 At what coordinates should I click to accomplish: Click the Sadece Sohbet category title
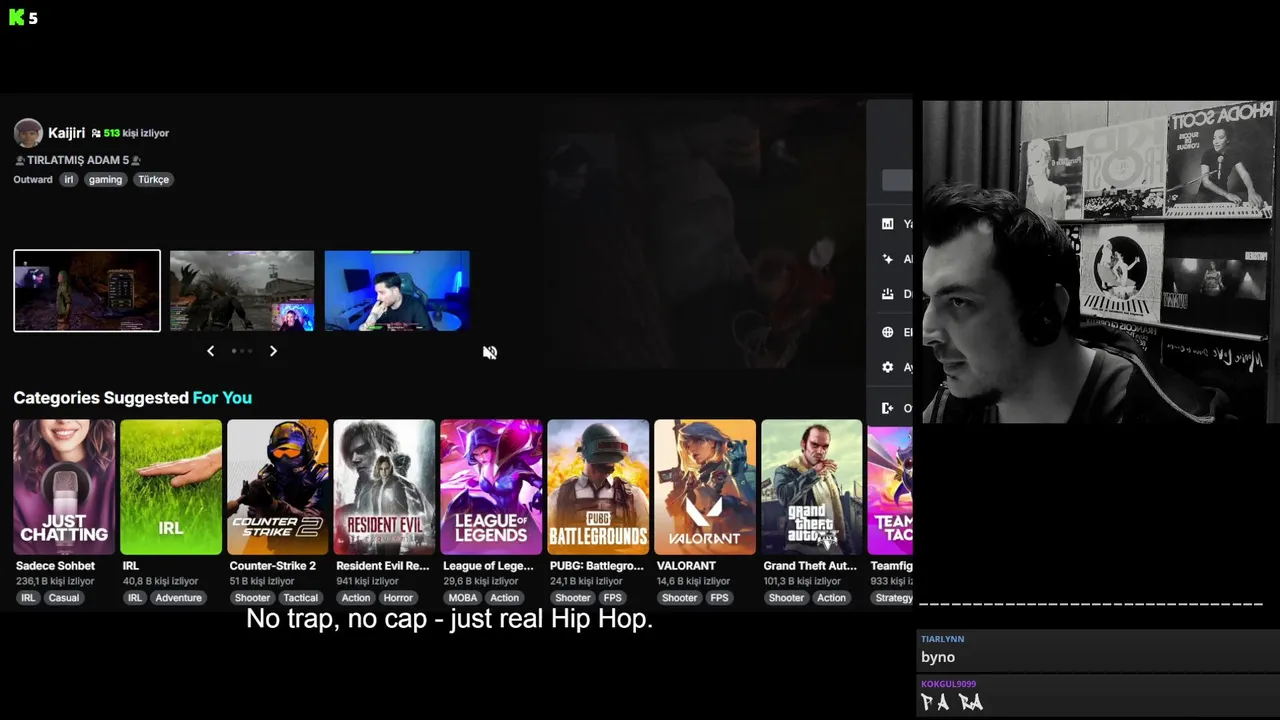pyautogui.click(x=55, y=566)
